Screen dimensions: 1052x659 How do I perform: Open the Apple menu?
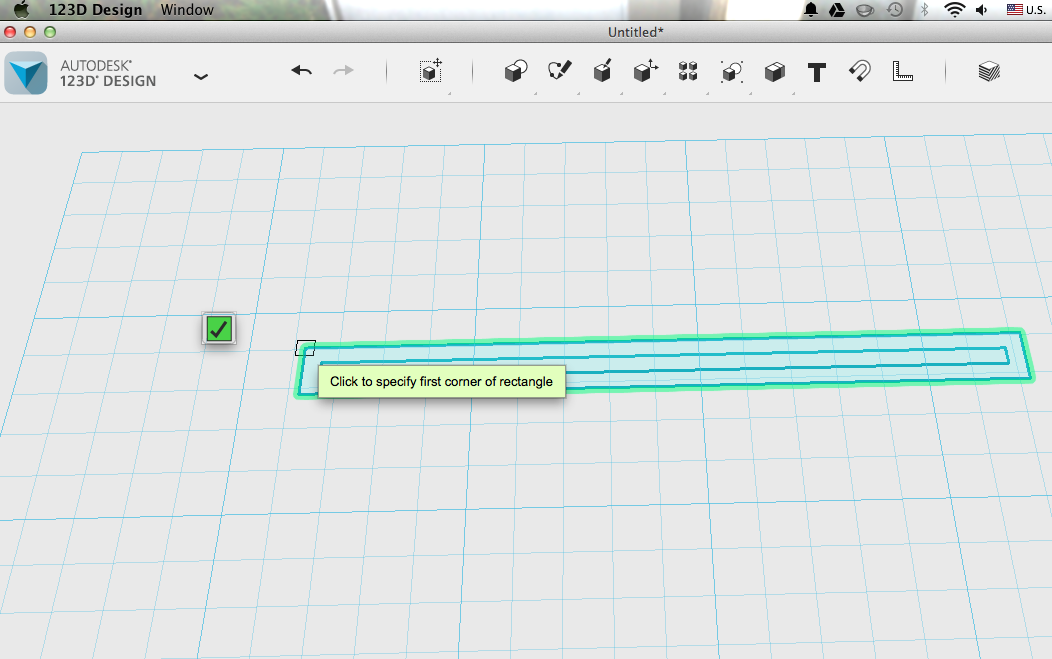coord(21,9)
